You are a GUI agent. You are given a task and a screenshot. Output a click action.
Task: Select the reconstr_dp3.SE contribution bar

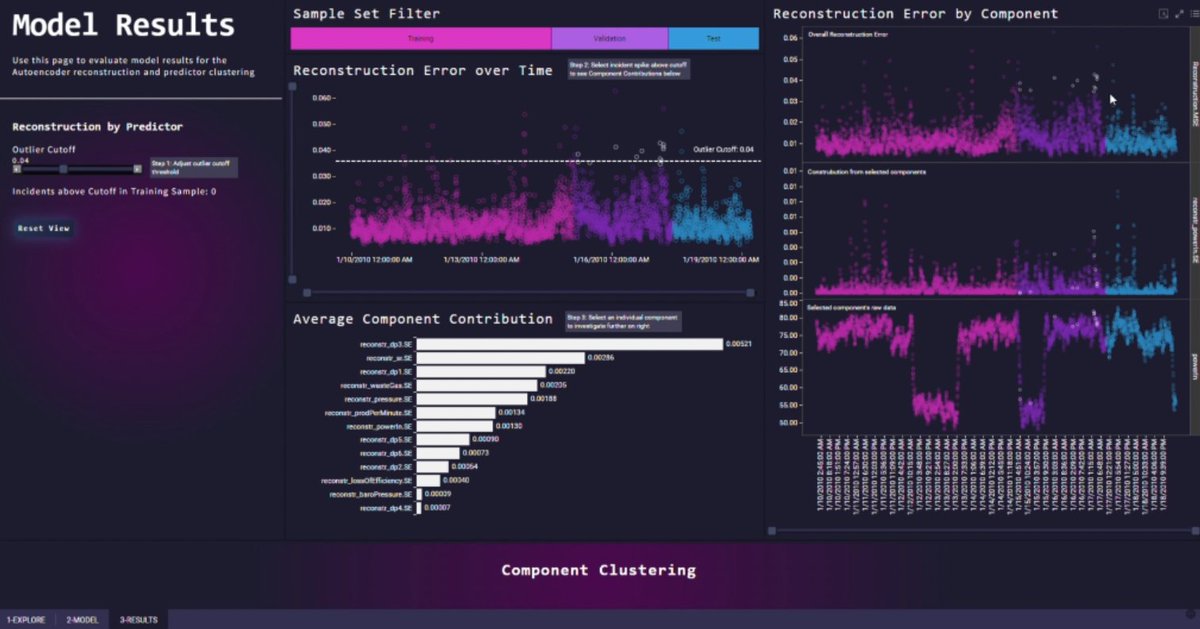tap(570, 343)
